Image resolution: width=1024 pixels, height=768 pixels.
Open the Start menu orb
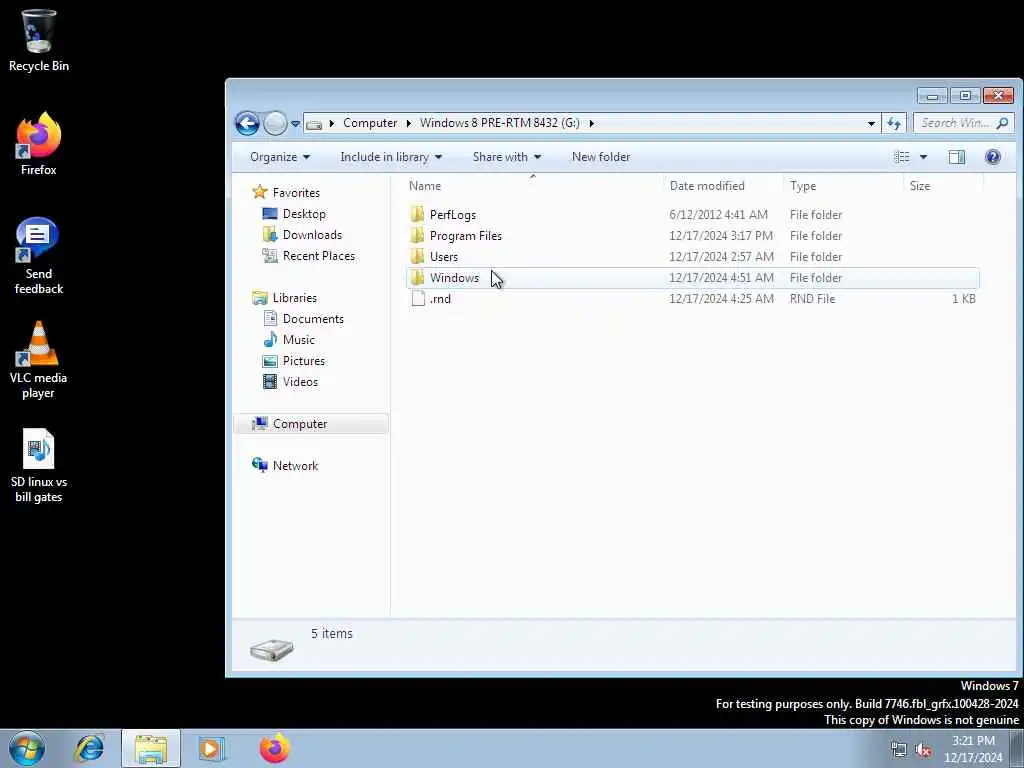point(27,748)
